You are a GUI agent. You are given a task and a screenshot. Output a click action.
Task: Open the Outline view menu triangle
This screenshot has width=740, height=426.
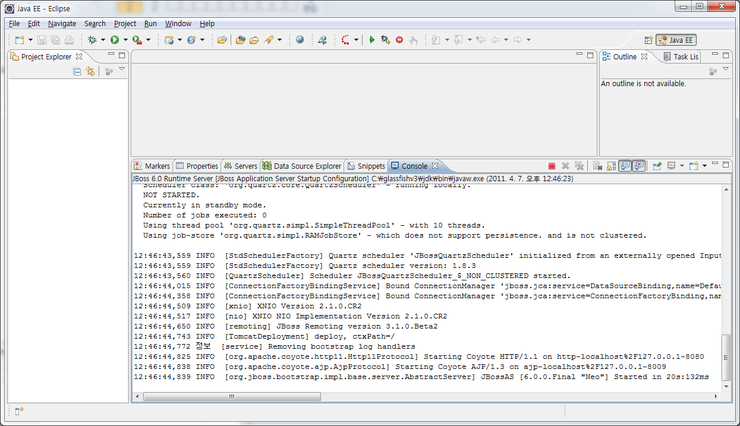click(x=726, y=69)
